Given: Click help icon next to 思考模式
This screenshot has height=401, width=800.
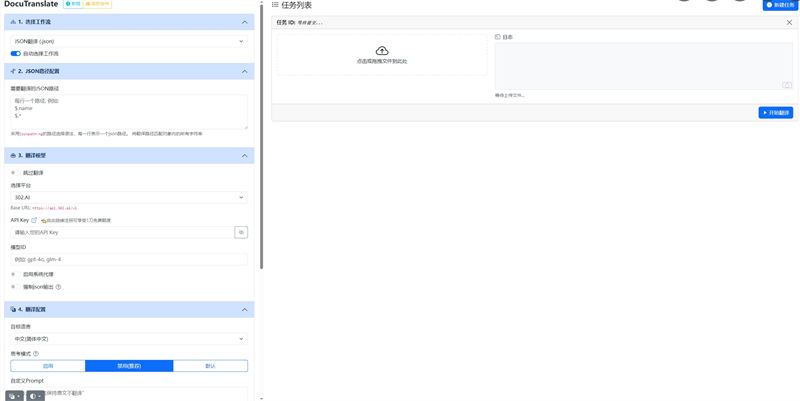Looking at the screenshot, I should pyautogui.click(x=36, y=353).
